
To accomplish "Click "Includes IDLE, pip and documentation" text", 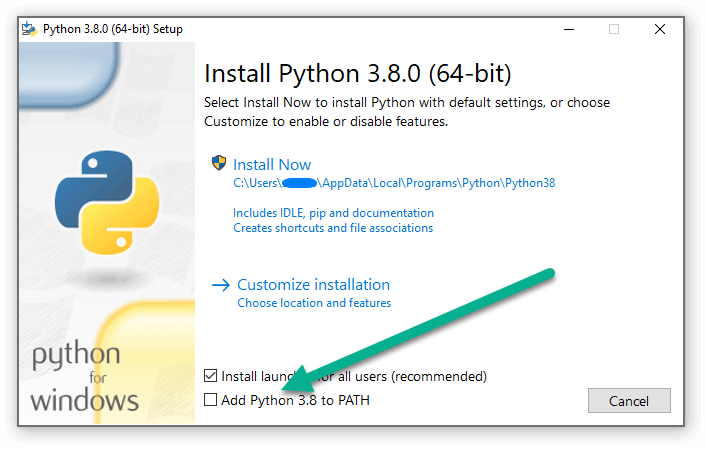I will pos(333,213).
